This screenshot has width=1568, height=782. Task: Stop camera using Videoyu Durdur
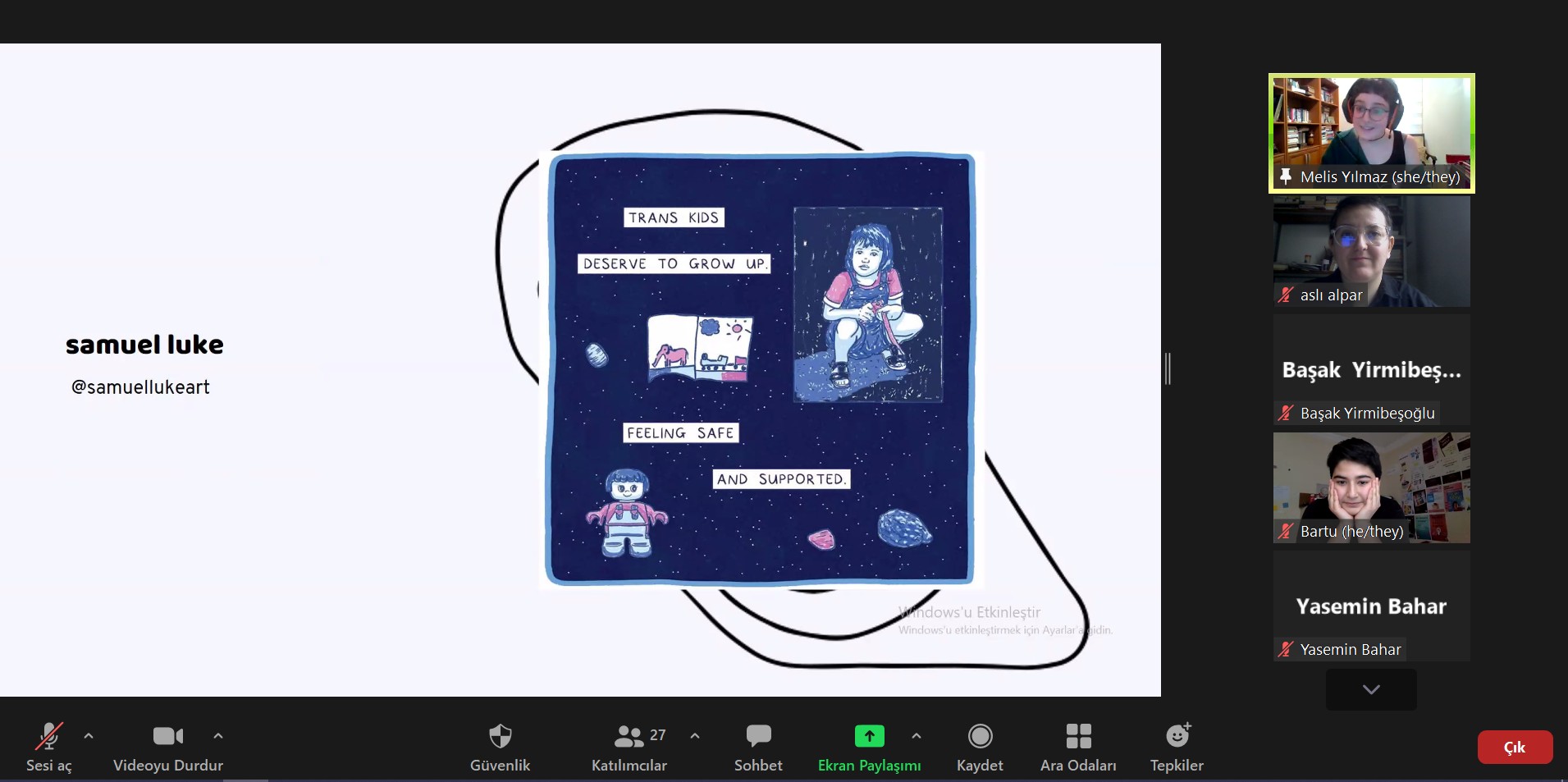click(x=167, y=737)
